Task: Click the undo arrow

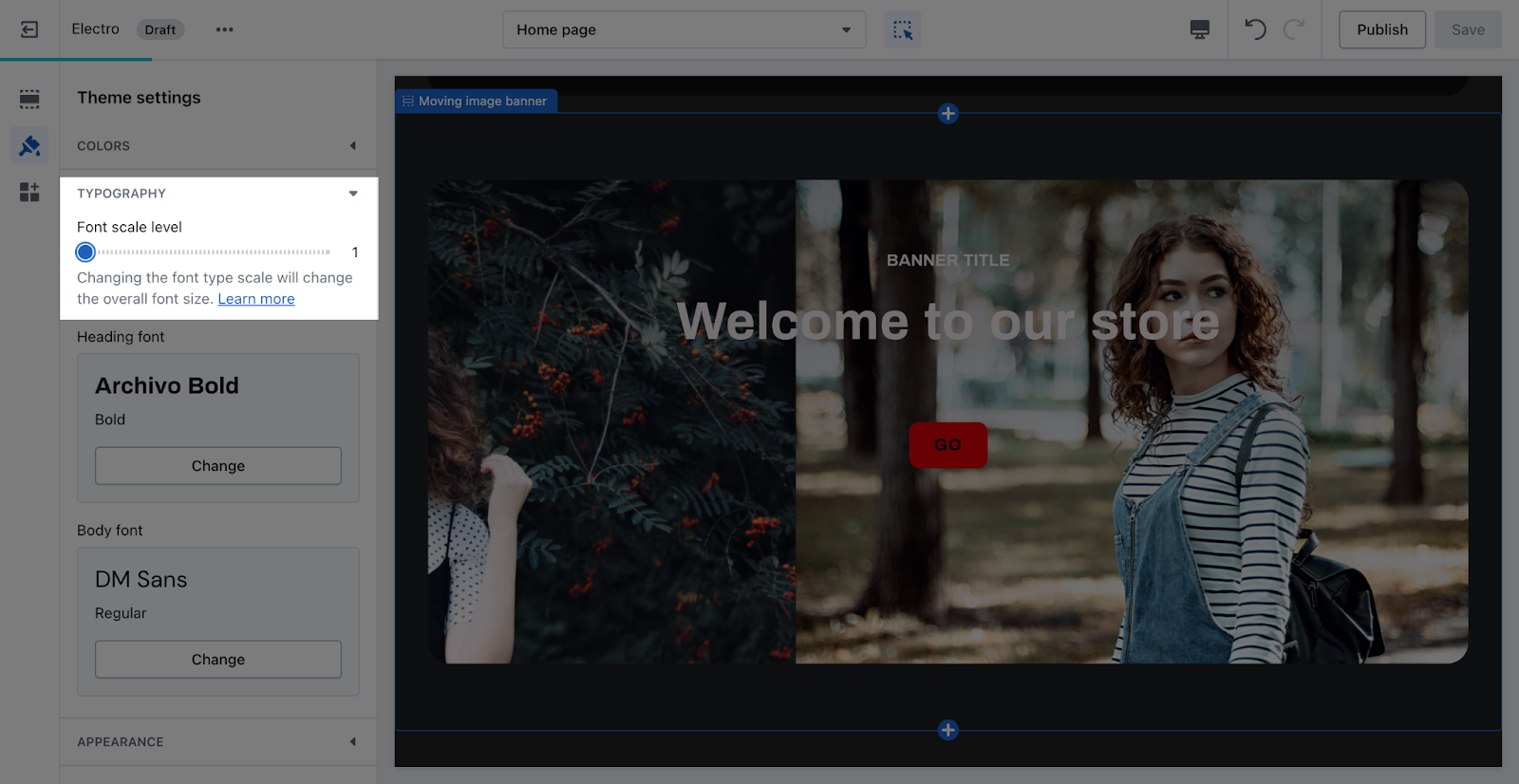Action: click(x=1255, y=29)
